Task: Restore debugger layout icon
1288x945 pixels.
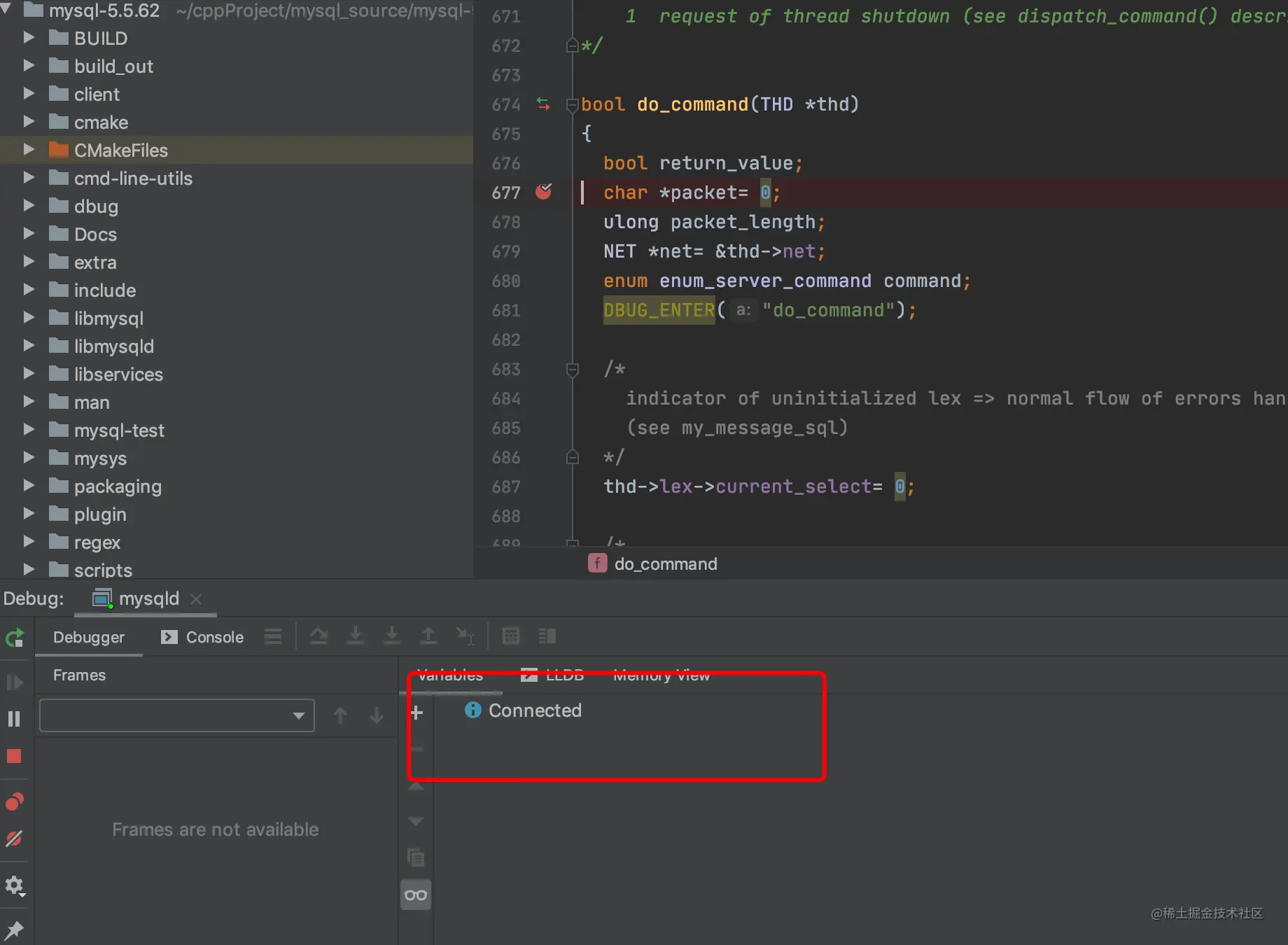Action: click(x=547, y=636)
